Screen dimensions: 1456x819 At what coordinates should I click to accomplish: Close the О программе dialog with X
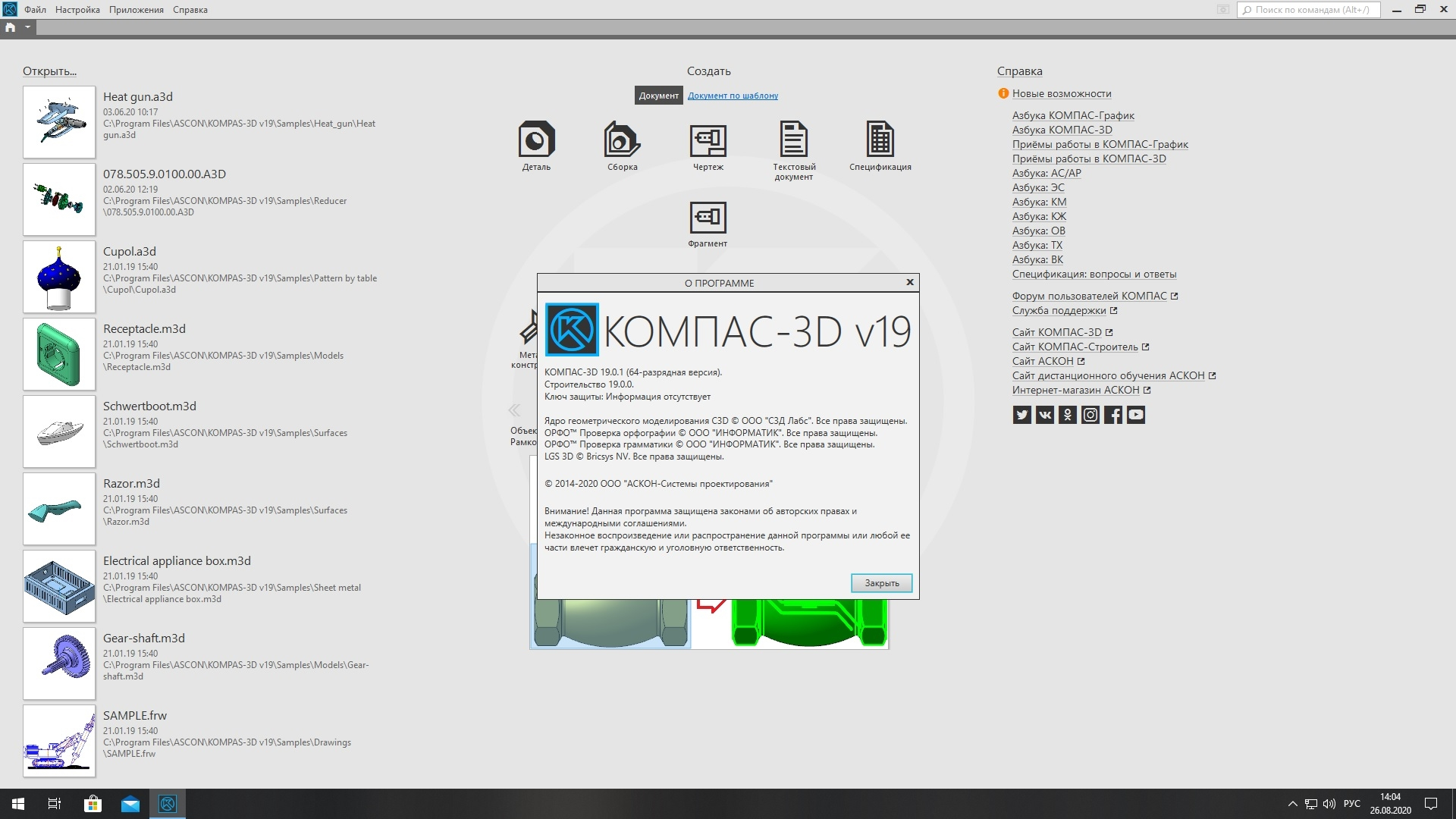(910, 282)
